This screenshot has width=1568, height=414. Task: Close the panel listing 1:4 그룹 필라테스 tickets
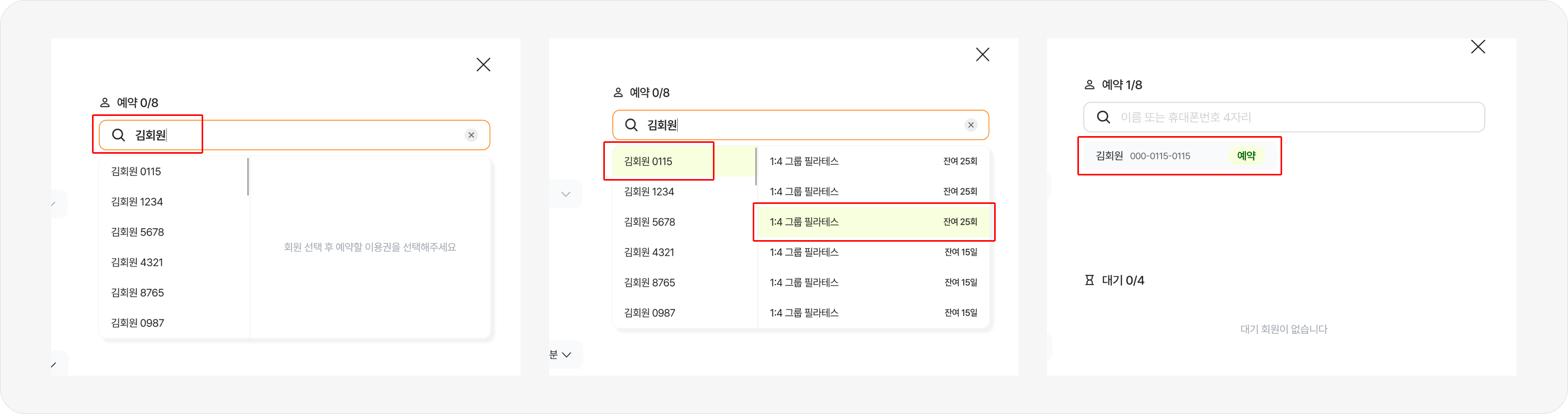[x=982, y=55]
